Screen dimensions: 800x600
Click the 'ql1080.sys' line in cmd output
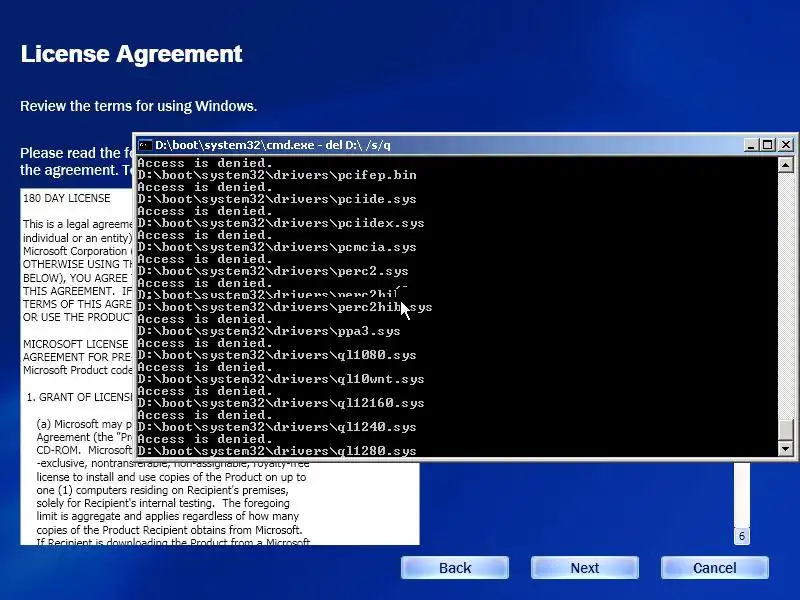coord(277,355)
